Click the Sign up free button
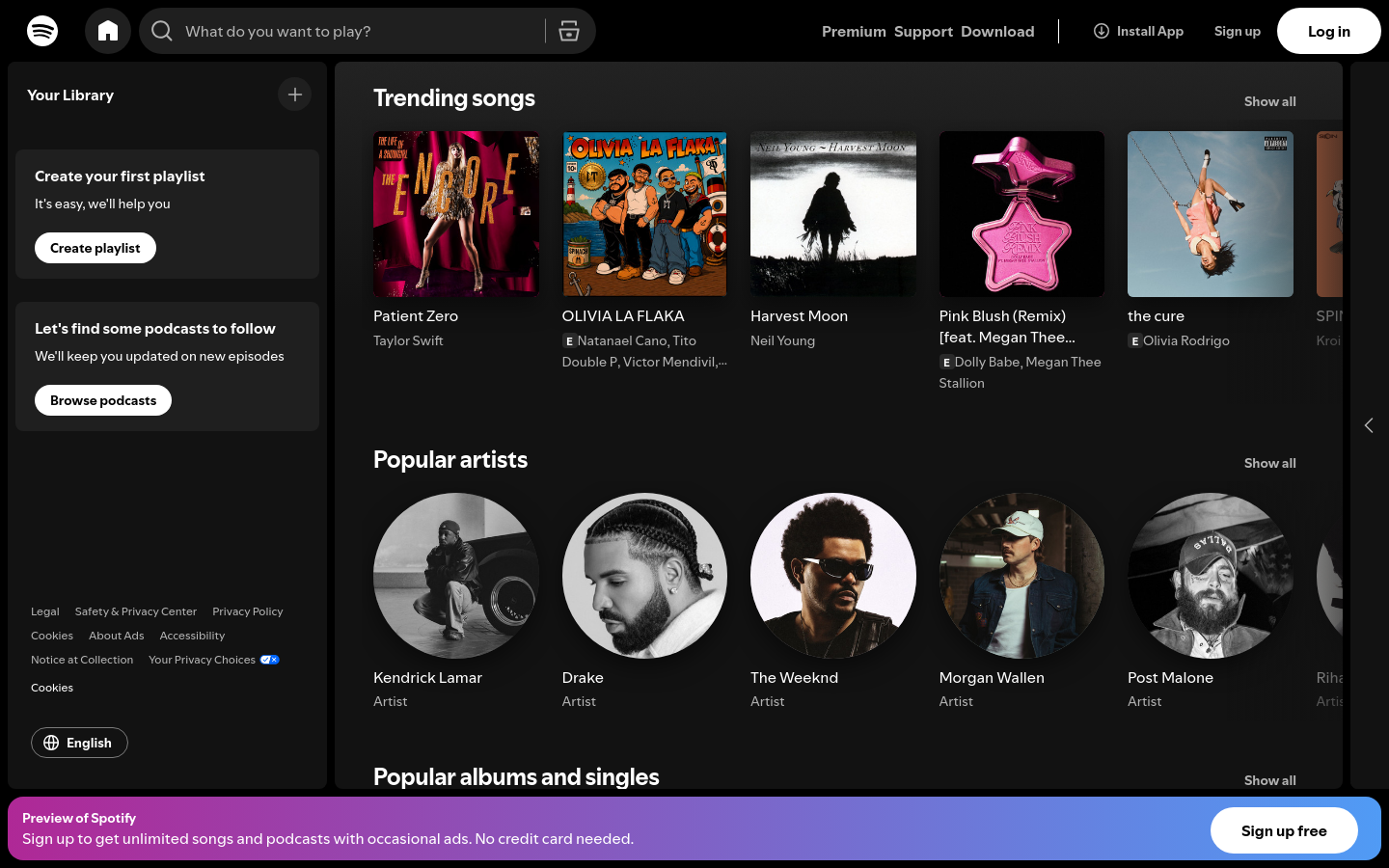Viewport: 1389px width, 868px height. point(1284,830)
